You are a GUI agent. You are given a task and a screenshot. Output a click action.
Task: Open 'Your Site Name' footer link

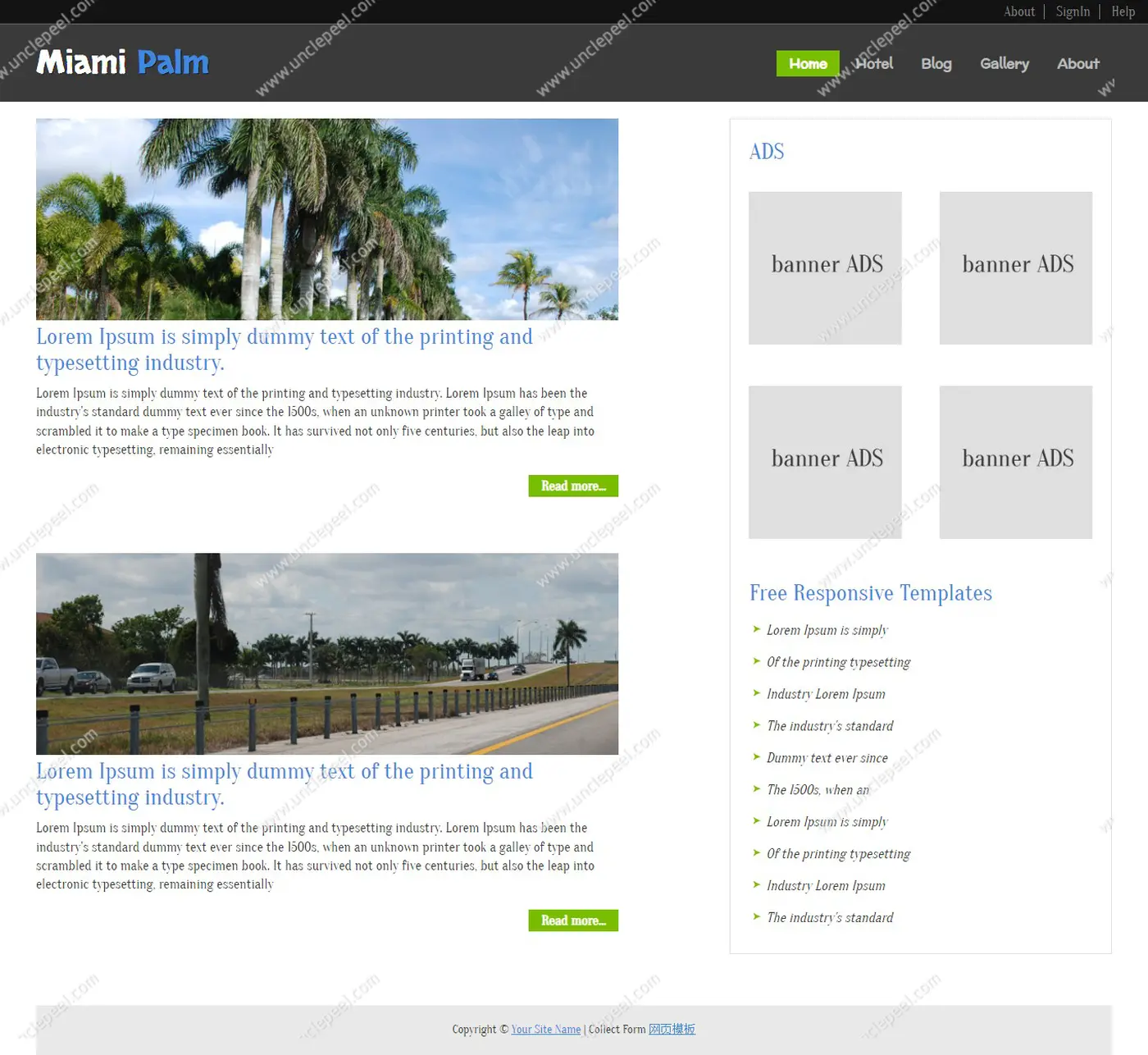click(x=546, y=1030)
